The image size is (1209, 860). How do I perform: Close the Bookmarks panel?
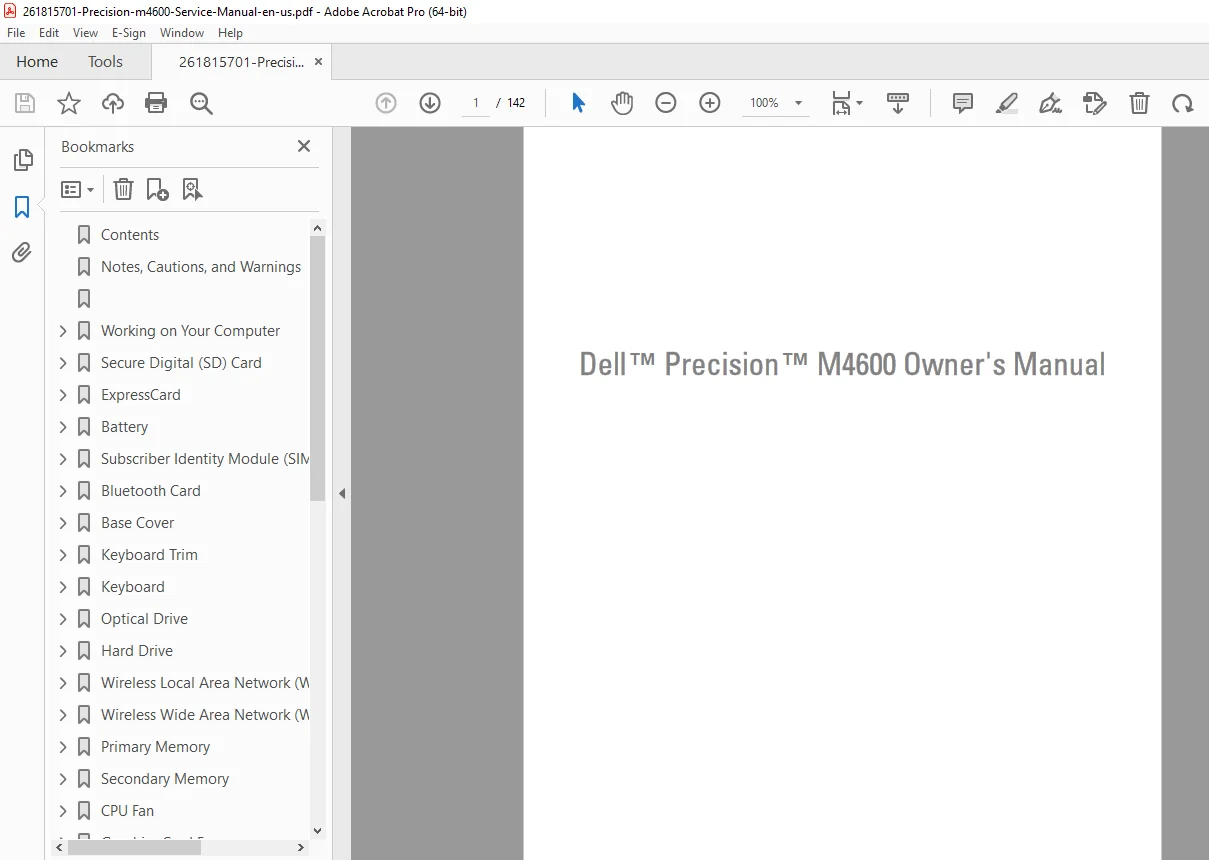(304, 146)
